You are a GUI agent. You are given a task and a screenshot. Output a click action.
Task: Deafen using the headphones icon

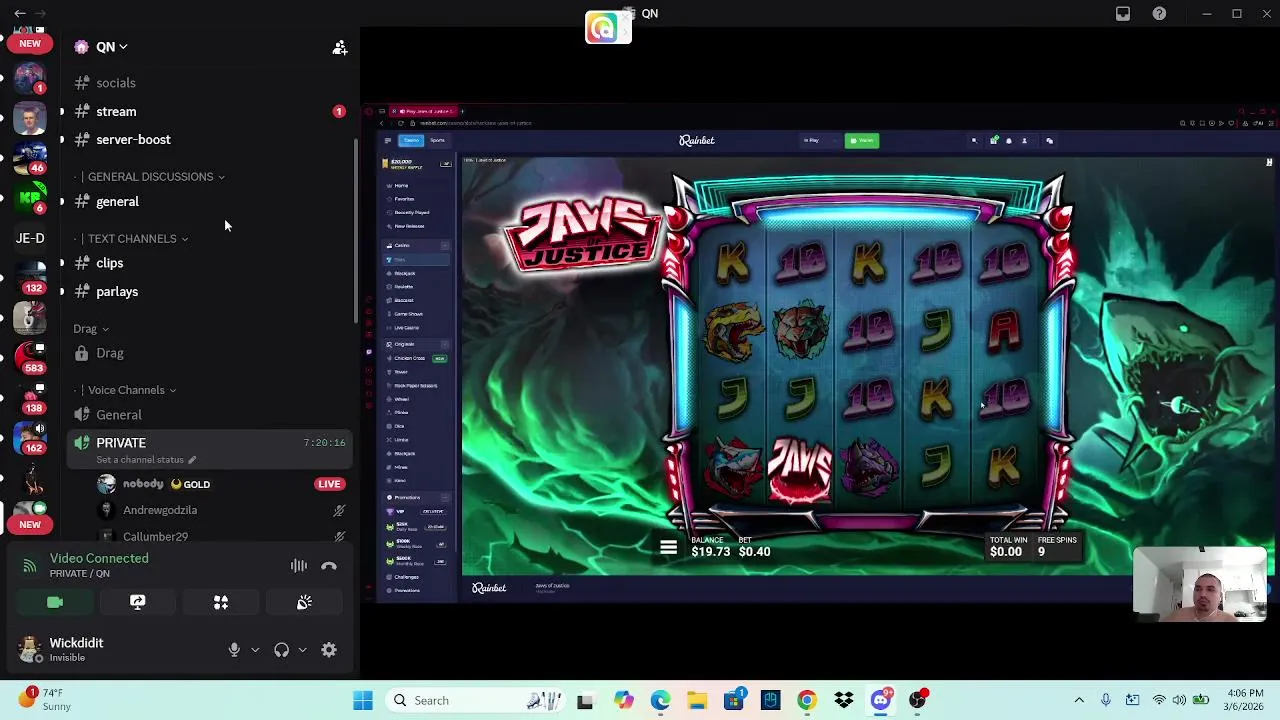tap(281, 650)
